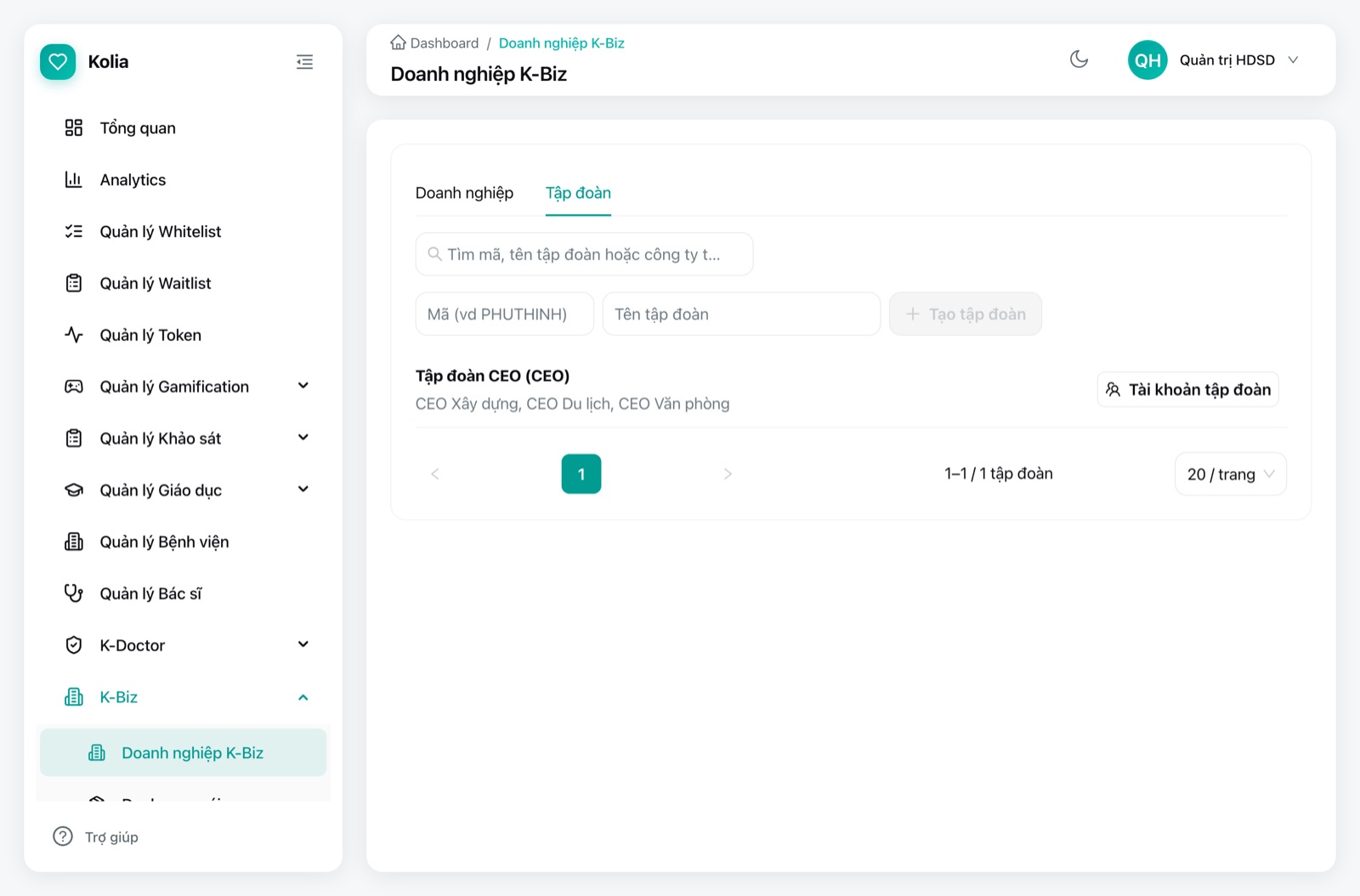Expand Quản lý Gamification chevron
This screenshot has width=1360, height=896.
coord(303,386)
